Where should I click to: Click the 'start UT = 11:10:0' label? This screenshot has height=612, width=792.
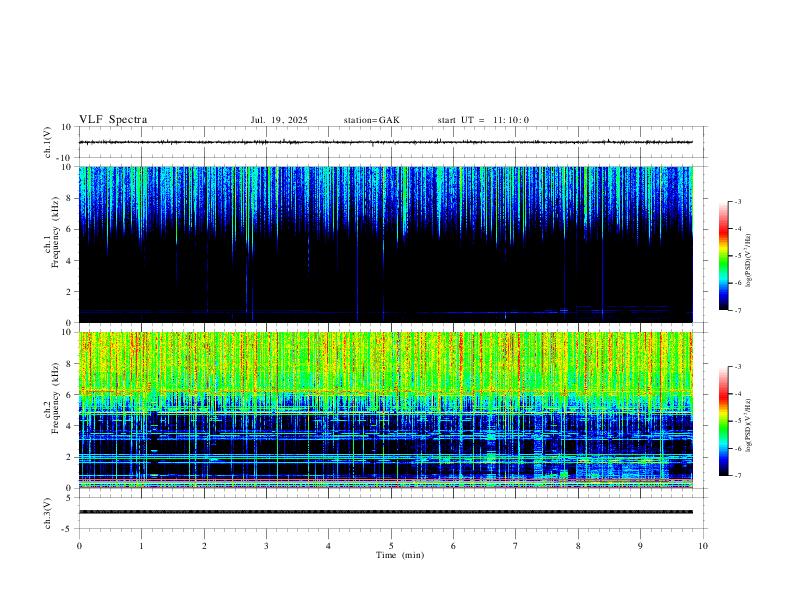point(483,120)
